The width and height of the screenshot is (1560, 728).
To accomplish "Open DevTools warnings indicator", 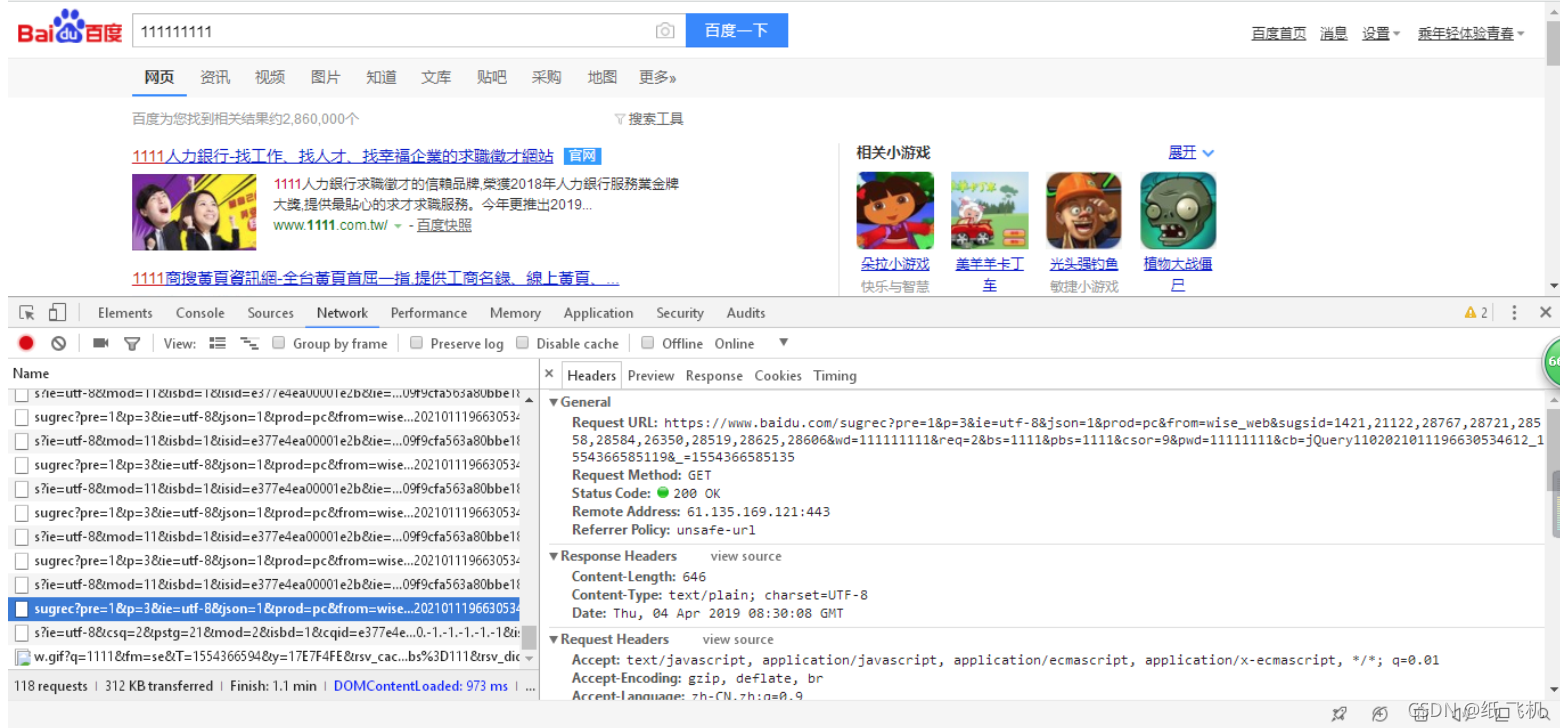I will click(1476, 313).
